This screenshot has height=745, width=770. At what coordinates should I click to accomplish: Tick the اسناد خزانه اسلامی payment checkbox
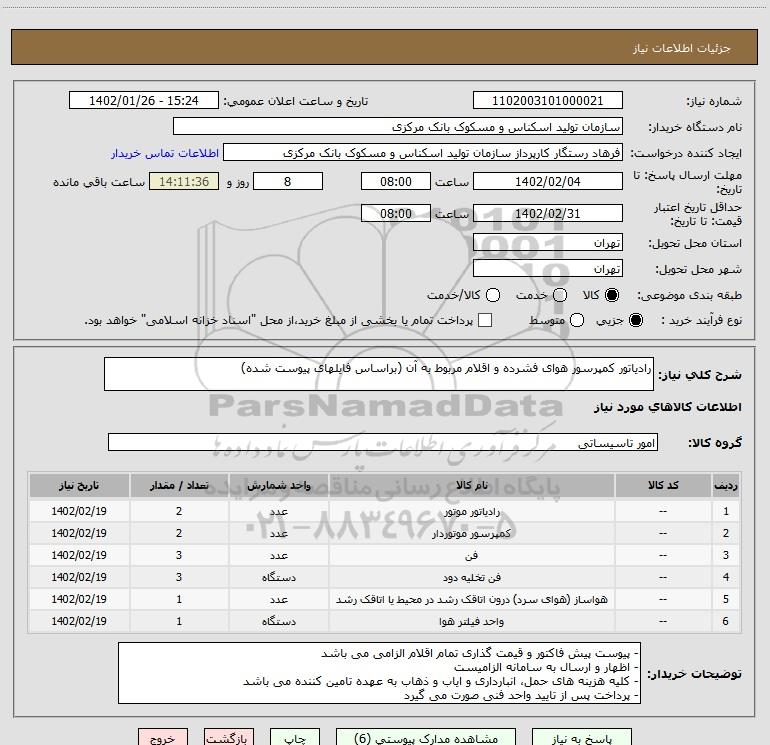click(x=485, y=320)
